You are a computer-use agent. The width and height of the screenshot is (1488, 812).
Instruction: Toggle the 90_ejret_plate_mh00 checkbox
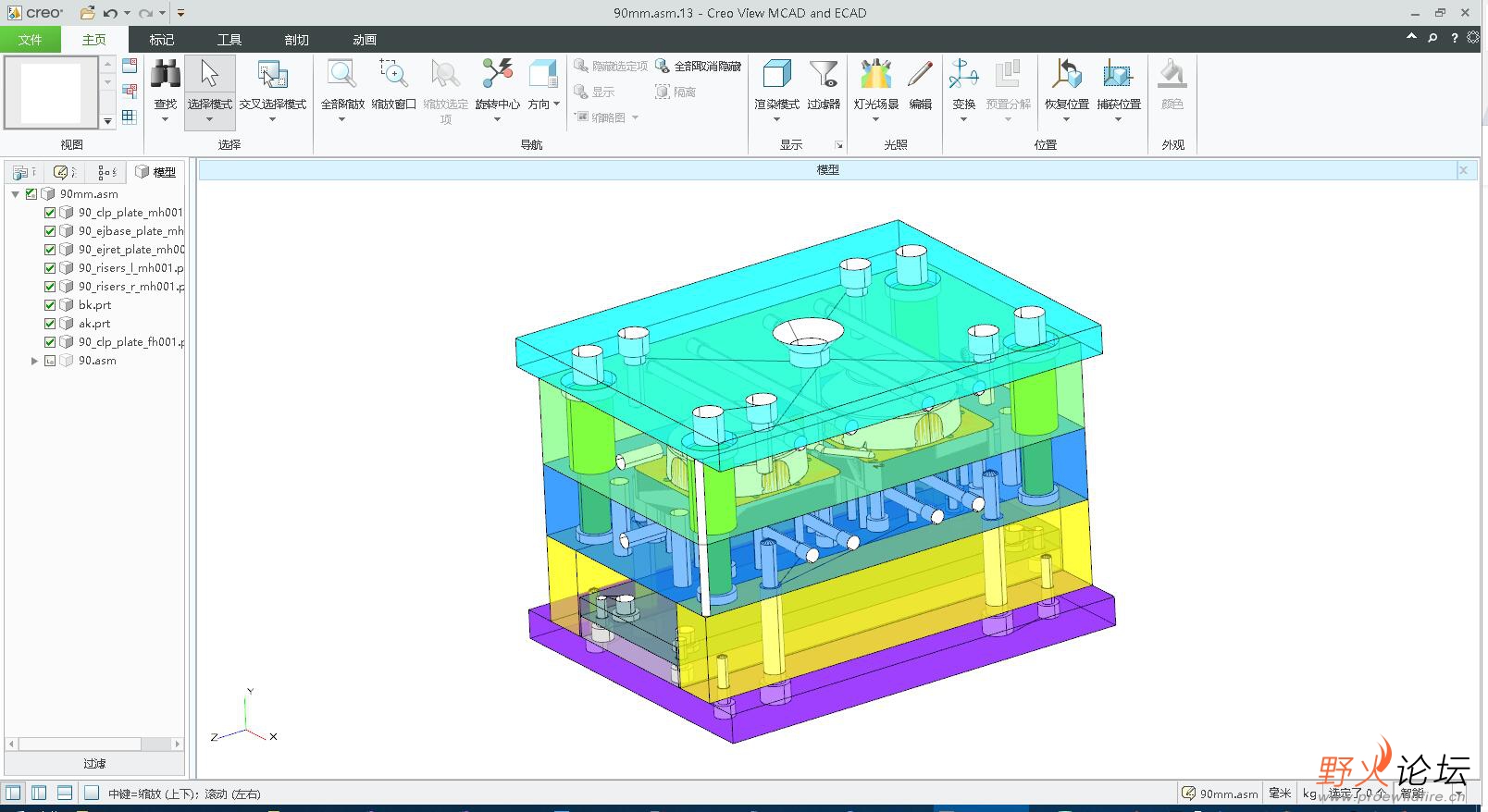pos(50,250)
